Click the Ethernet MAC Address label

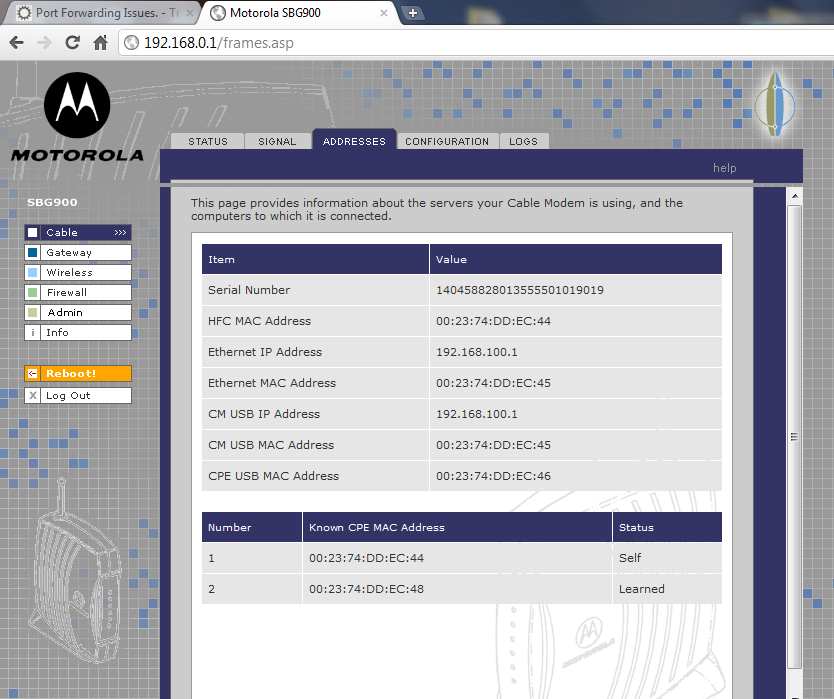click(272, 383)
